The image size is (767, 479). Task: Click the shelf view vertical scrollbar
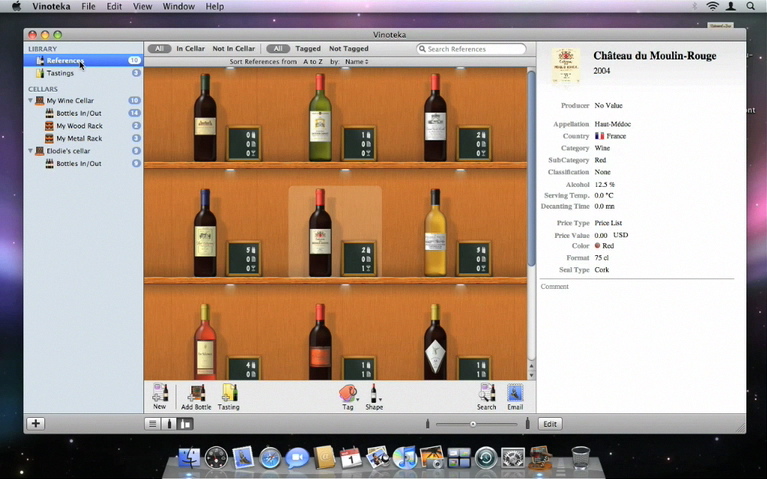(x=531, y=169)
